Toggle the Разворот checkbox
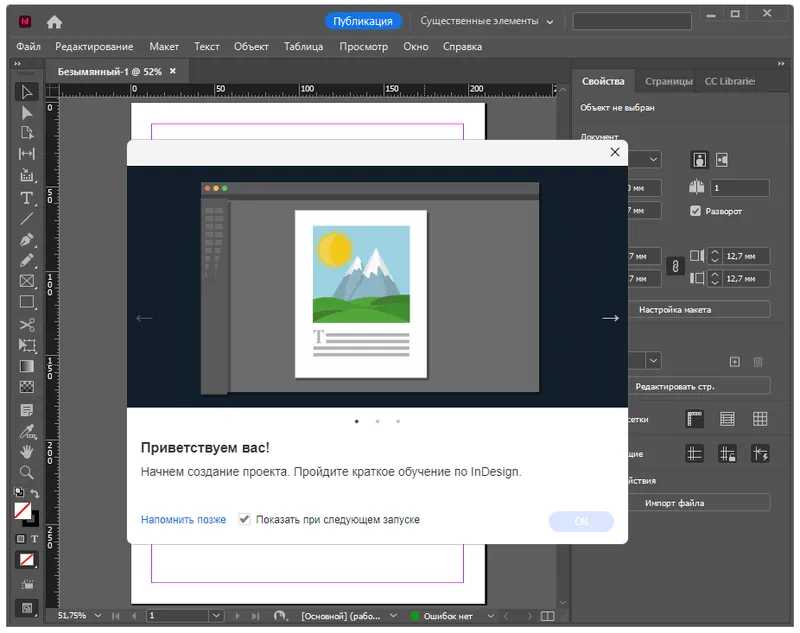 pyautogui.click(x=695, y=211)
